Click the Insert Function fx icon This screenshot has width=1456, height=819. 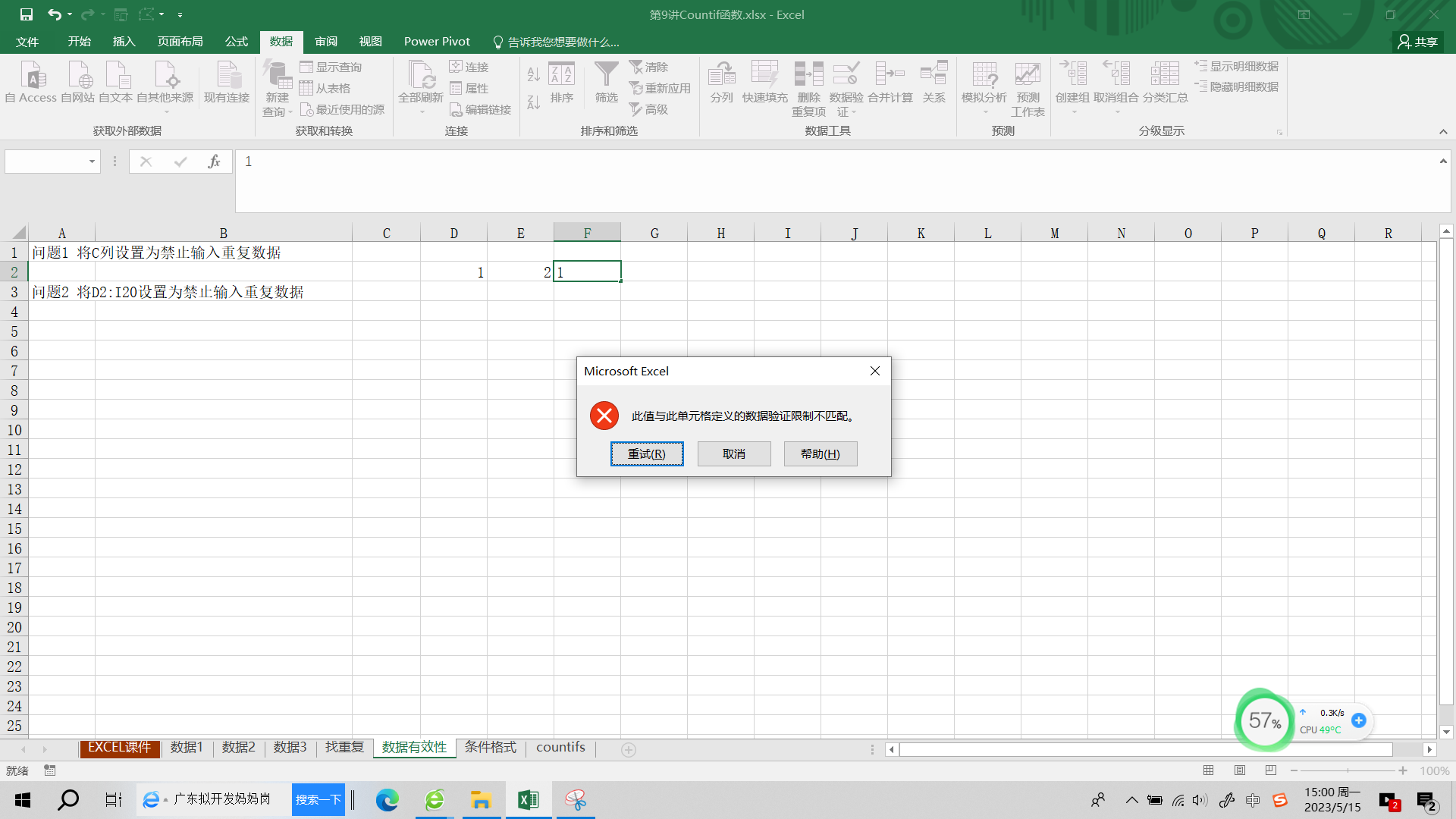(x=214, y=162)
